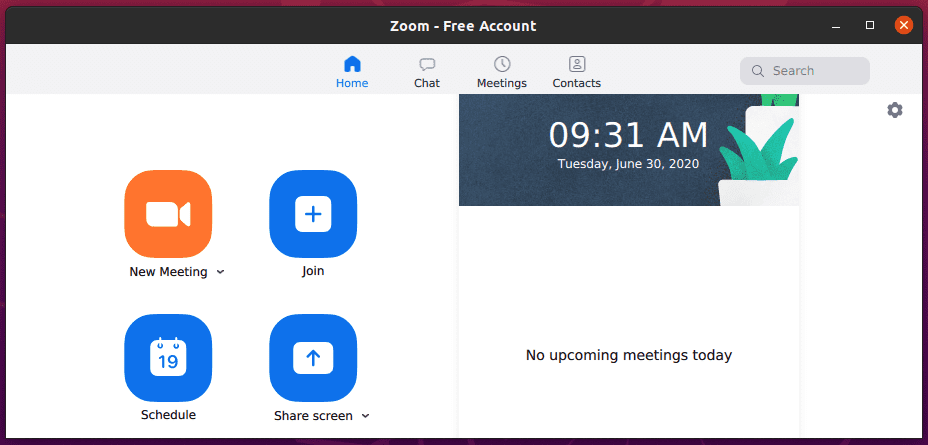Open the Meetings tab
The height and width of the screenshot is (445, 928).
[x=502, y=72]
